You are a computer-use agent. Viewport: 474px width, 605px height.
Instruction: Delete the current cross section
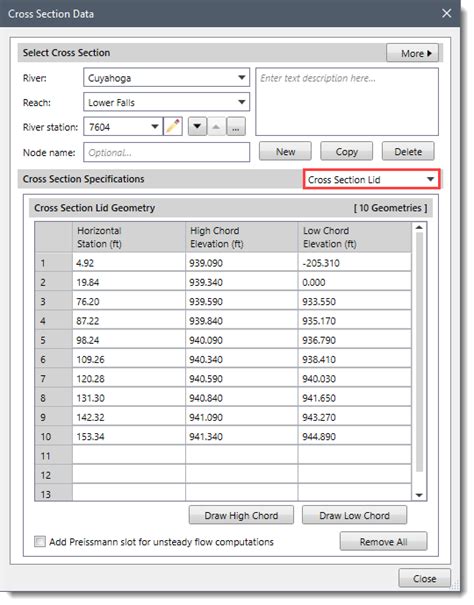pyautogui.click(x=408, y=151)
